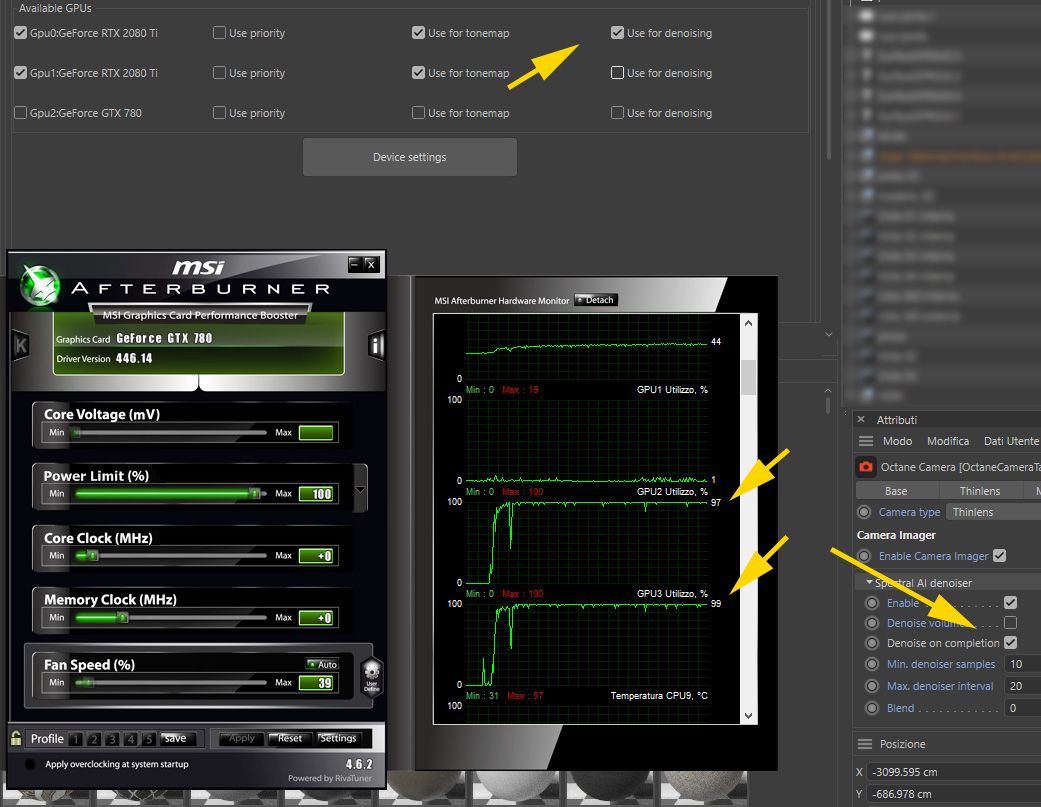The image size is (1041, 807).
Task: Click the Afterburner Reset button
Action: click(290, 738)
